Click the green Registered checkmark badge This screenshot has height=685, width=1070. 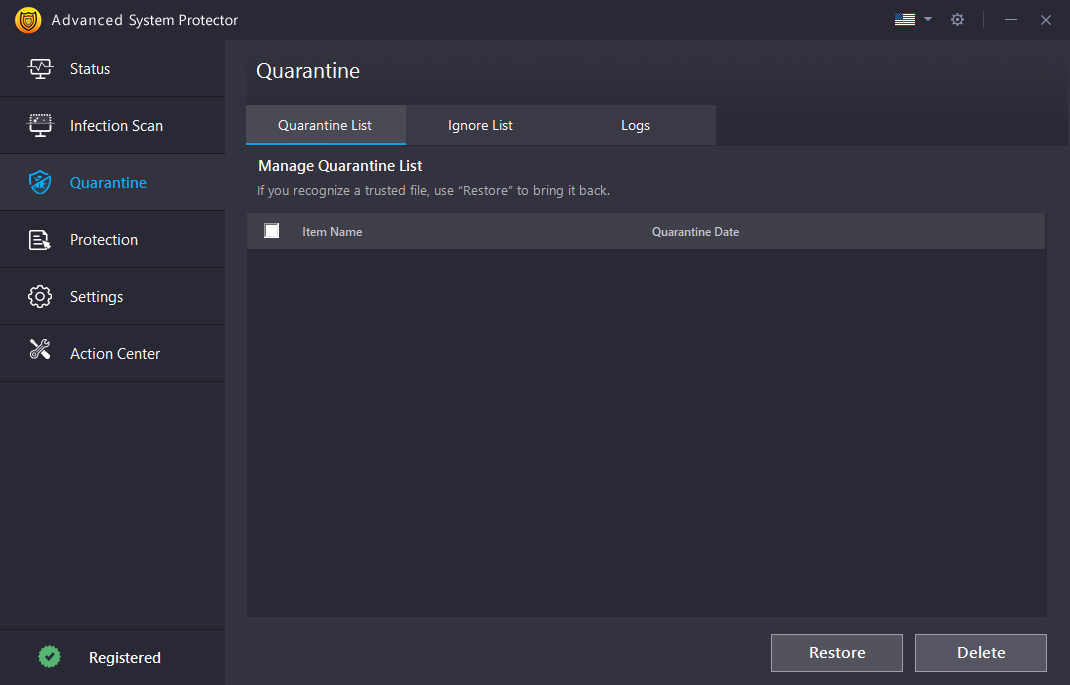[49, 657]
